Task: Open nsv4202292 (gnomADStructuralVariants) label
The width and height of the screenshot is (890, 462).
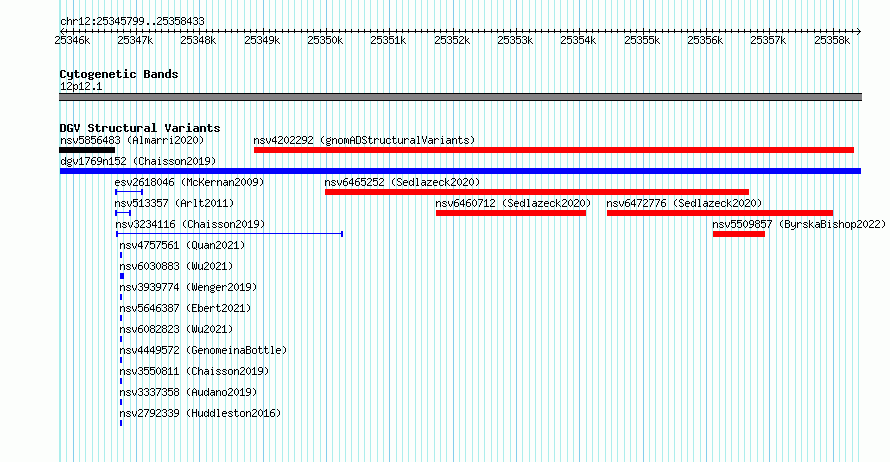Action: 364,140
